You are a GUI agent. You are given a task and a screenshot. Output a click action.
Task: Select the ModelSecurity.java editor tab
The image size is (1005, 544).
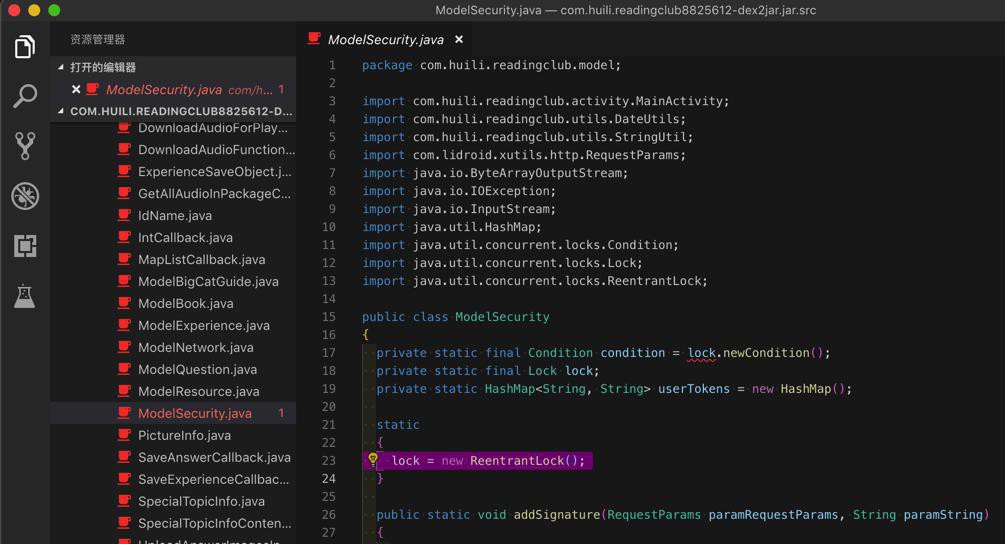click(385, 39)
